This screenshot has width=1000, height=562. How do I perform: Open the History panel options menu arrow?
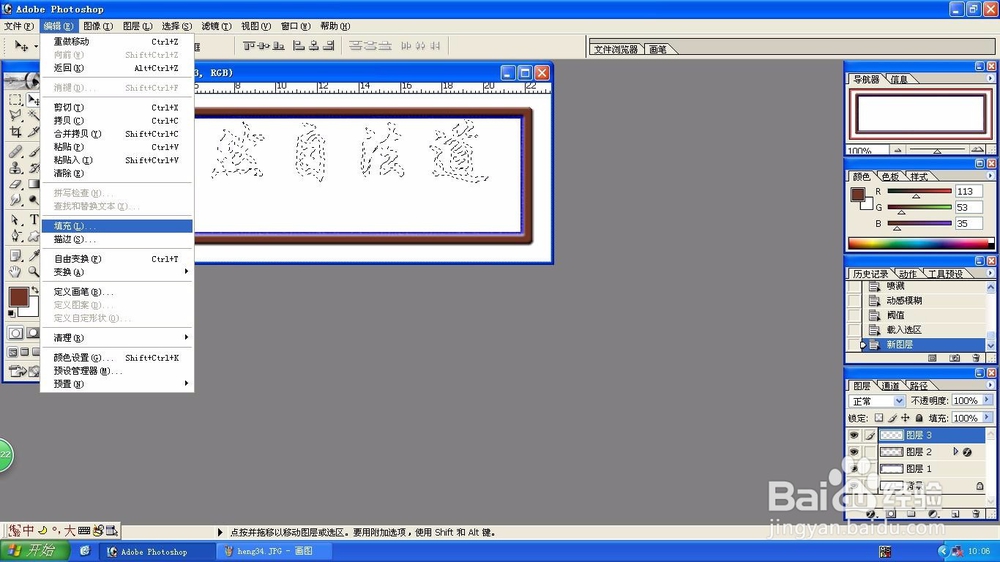tap(990, 273)
